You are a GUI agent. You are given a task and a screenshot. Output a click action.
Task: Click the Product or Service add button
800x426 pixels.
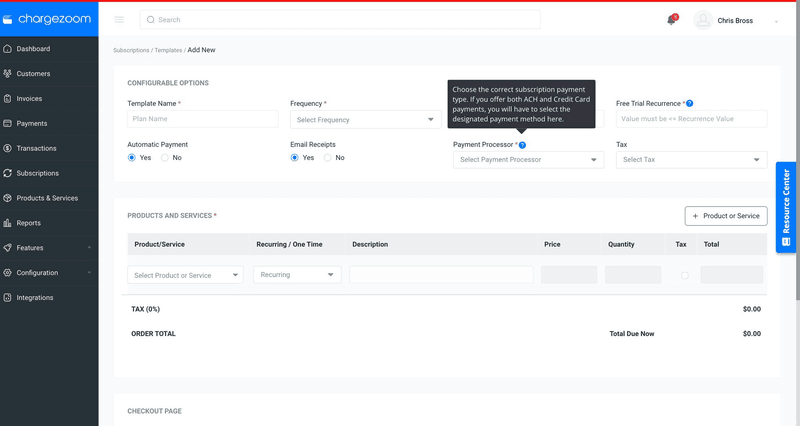726,216
